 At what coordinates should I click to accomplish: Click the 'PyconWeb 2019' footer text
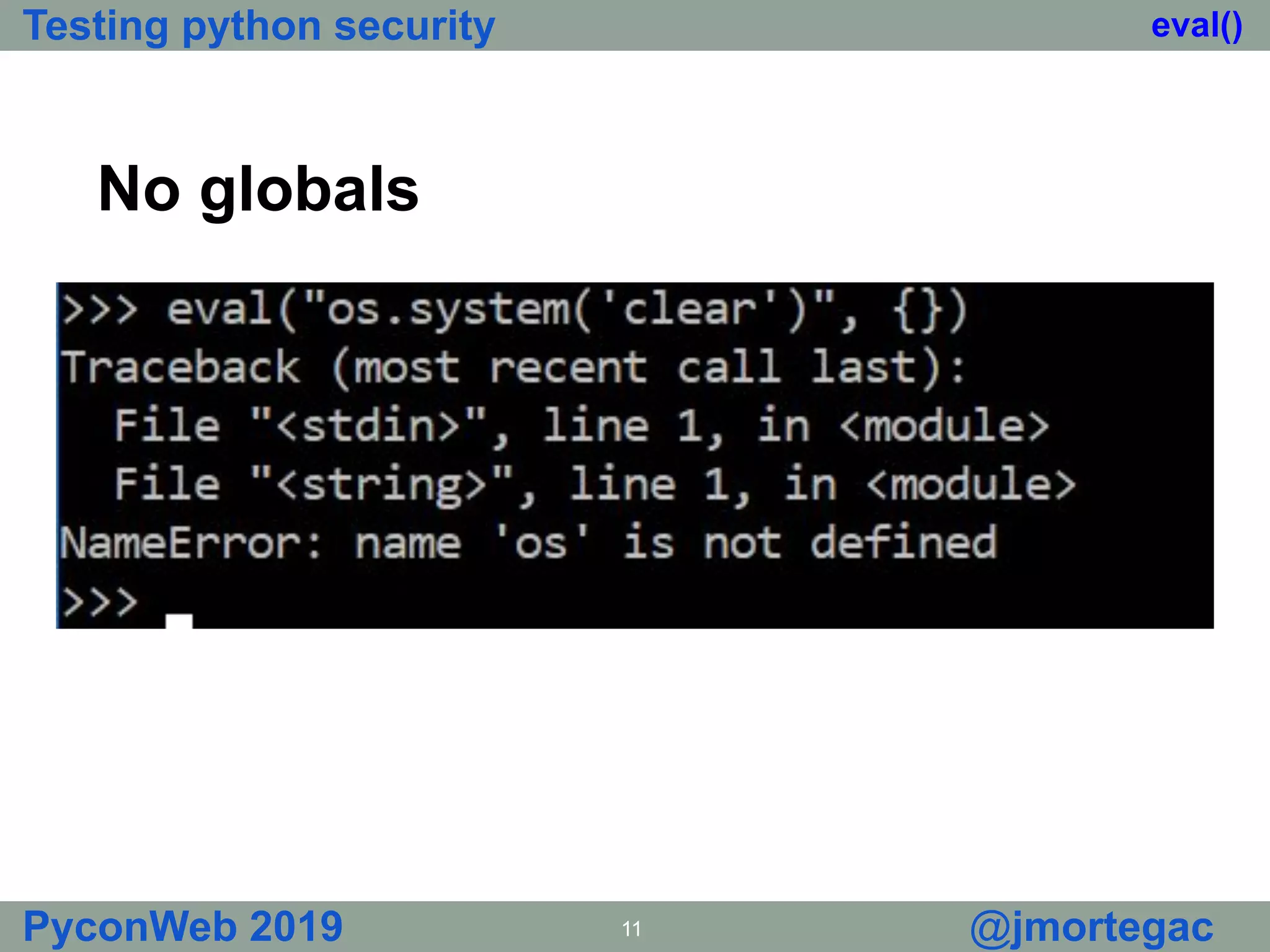pyautogui.click(x=183, y=927)
